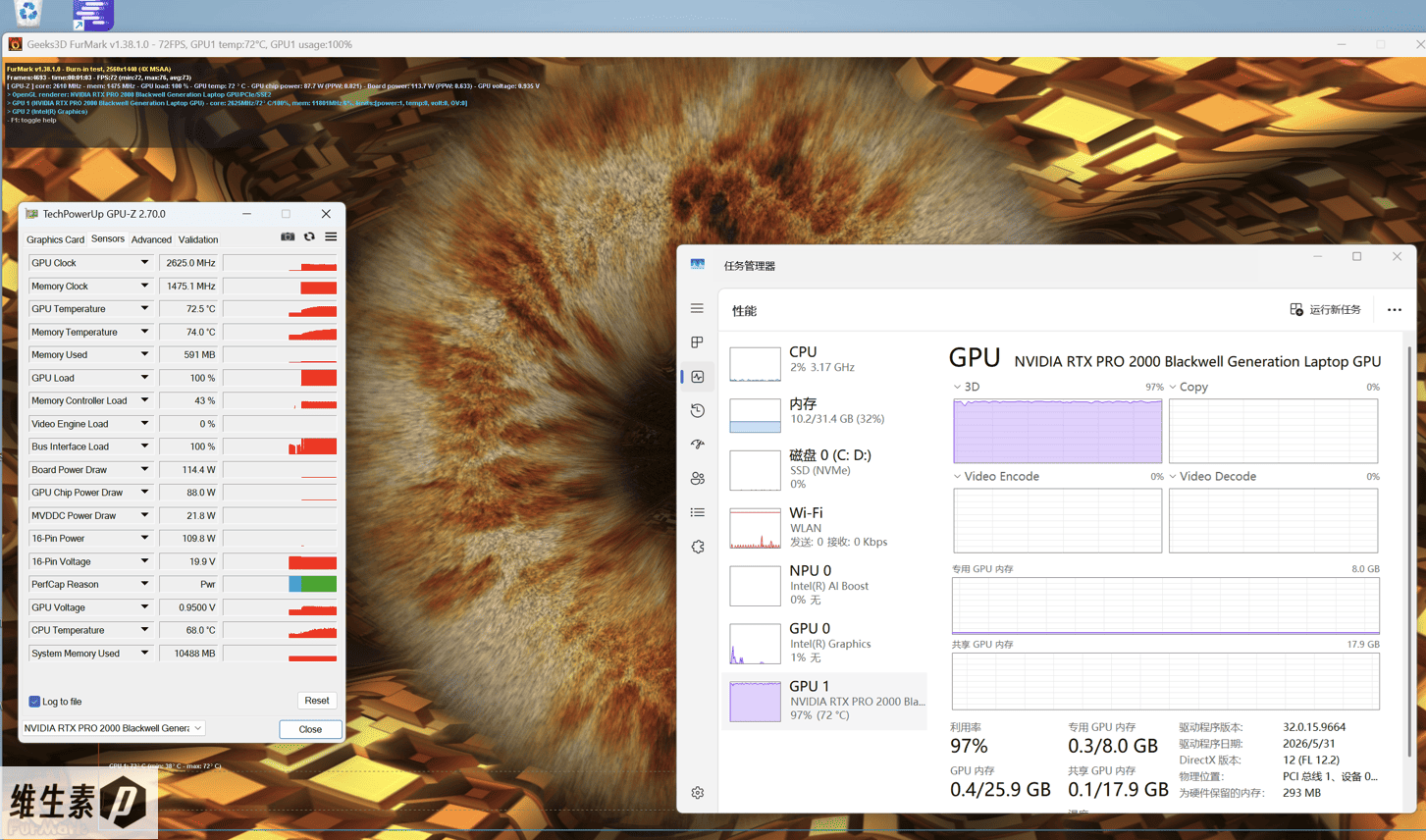The width and height of the screenshot is (1426, 840).
Task: Open the Memory Clock sensor dropdown
Action: click(x=144, y=286)
